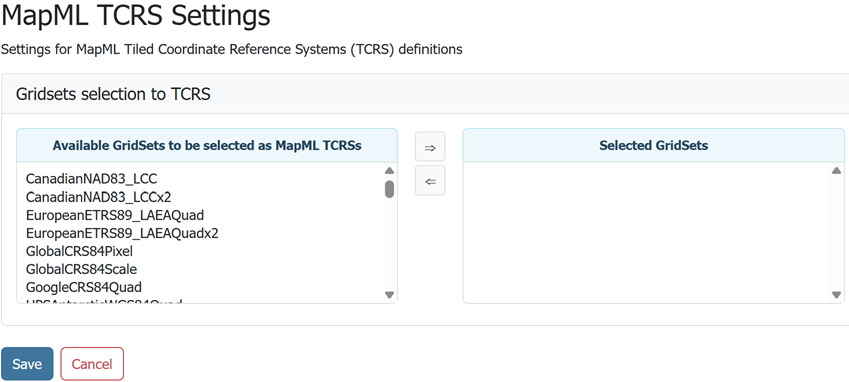Viewport: 849px width, 382px height.
Task: Click up arrow of available gridsets scrollbar
Action: (x=389, y=170)
